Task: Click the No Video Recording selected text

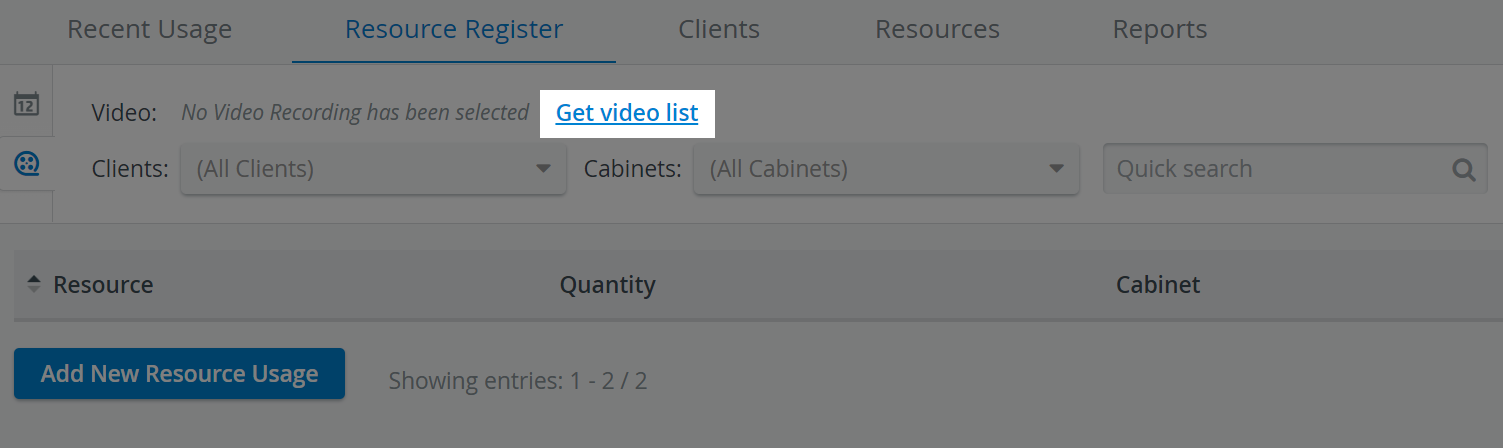Action: click(355, 112)
